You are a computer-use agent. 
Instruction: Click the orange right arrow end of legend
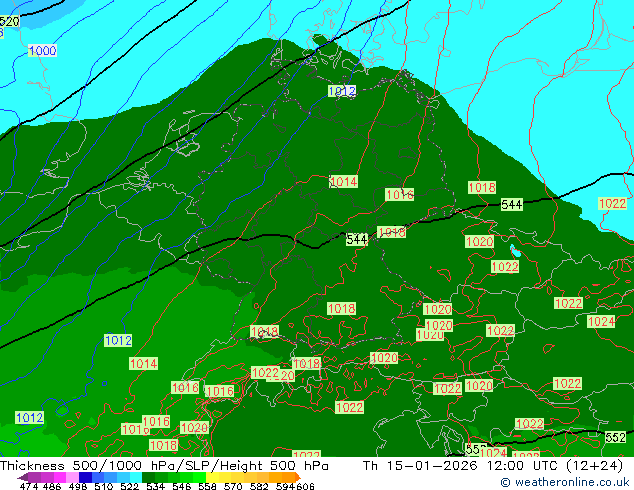pyautogui.click(x=298, y=477)
